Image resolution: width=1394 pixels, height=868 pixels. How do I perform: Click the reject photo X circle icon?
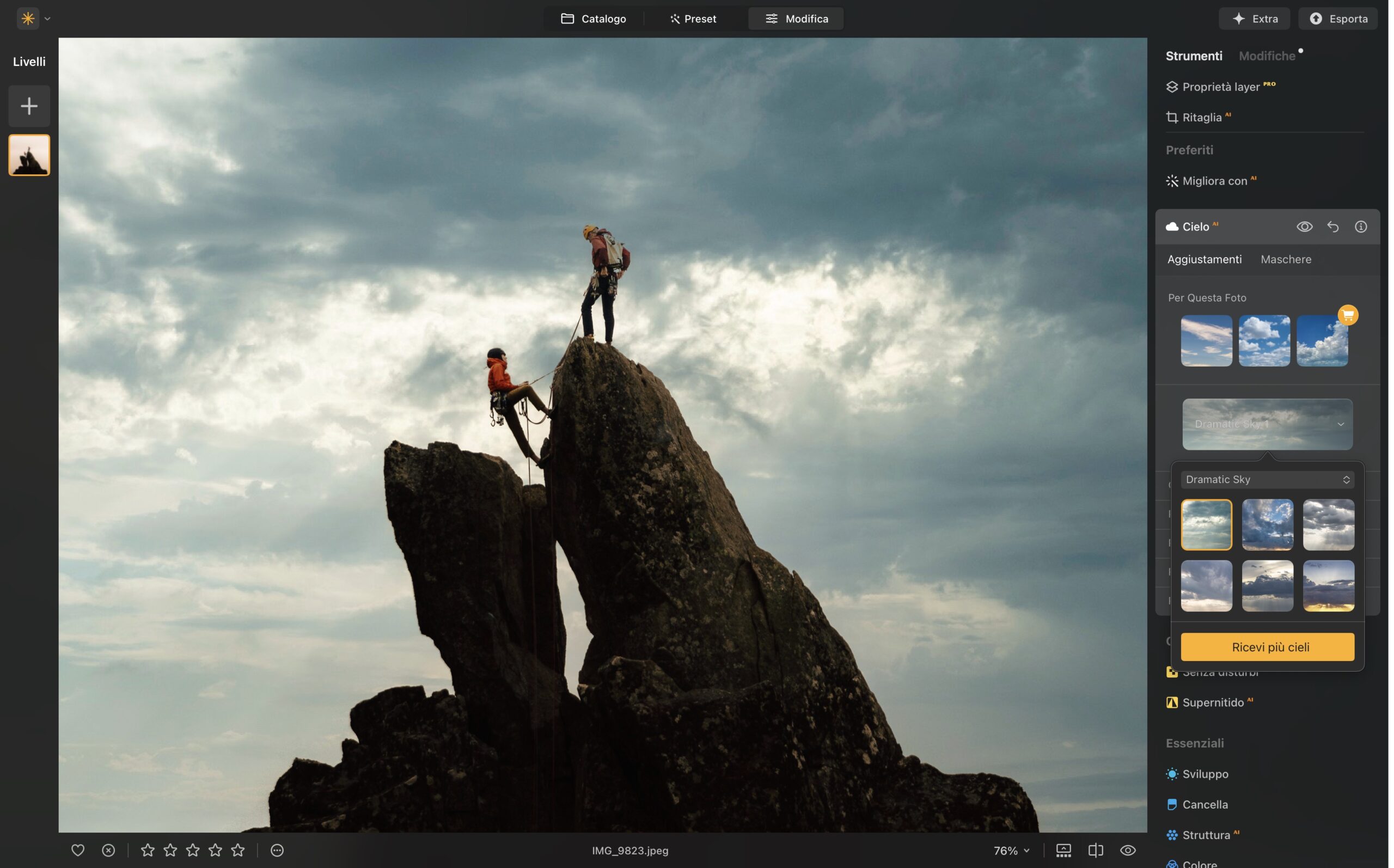(x=108, y=850)
